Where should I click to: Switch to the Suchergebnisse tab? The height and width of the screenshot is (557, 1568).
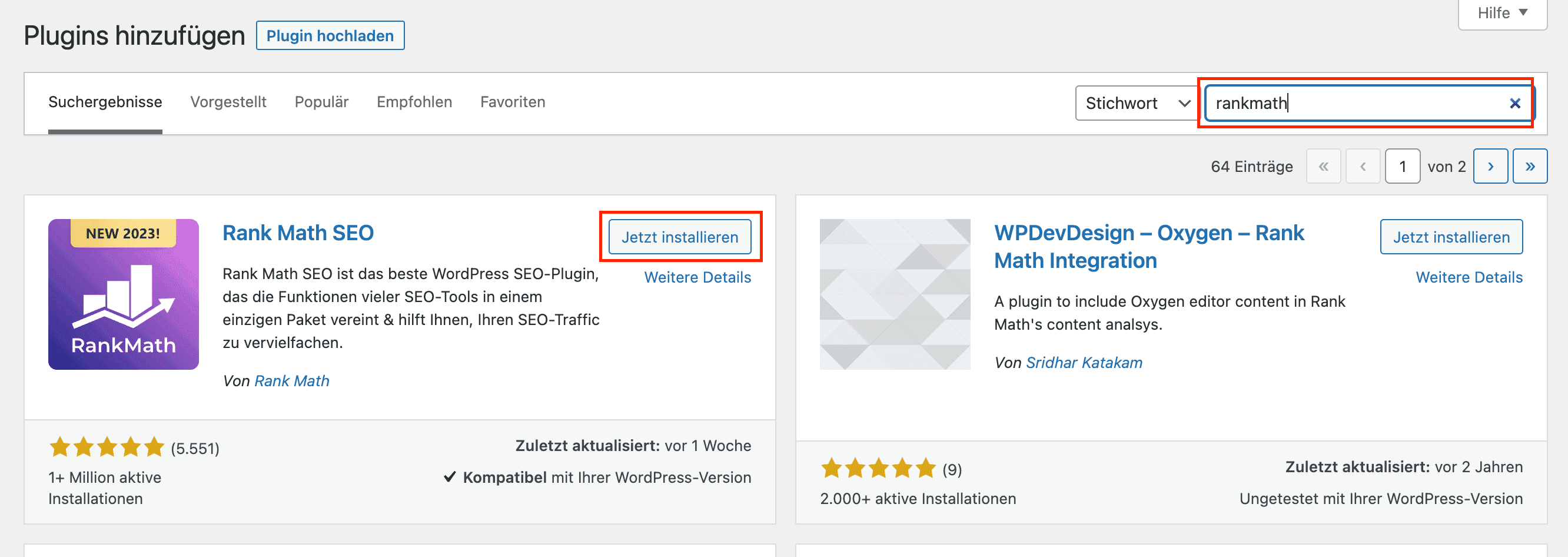(x=105, y=102)
